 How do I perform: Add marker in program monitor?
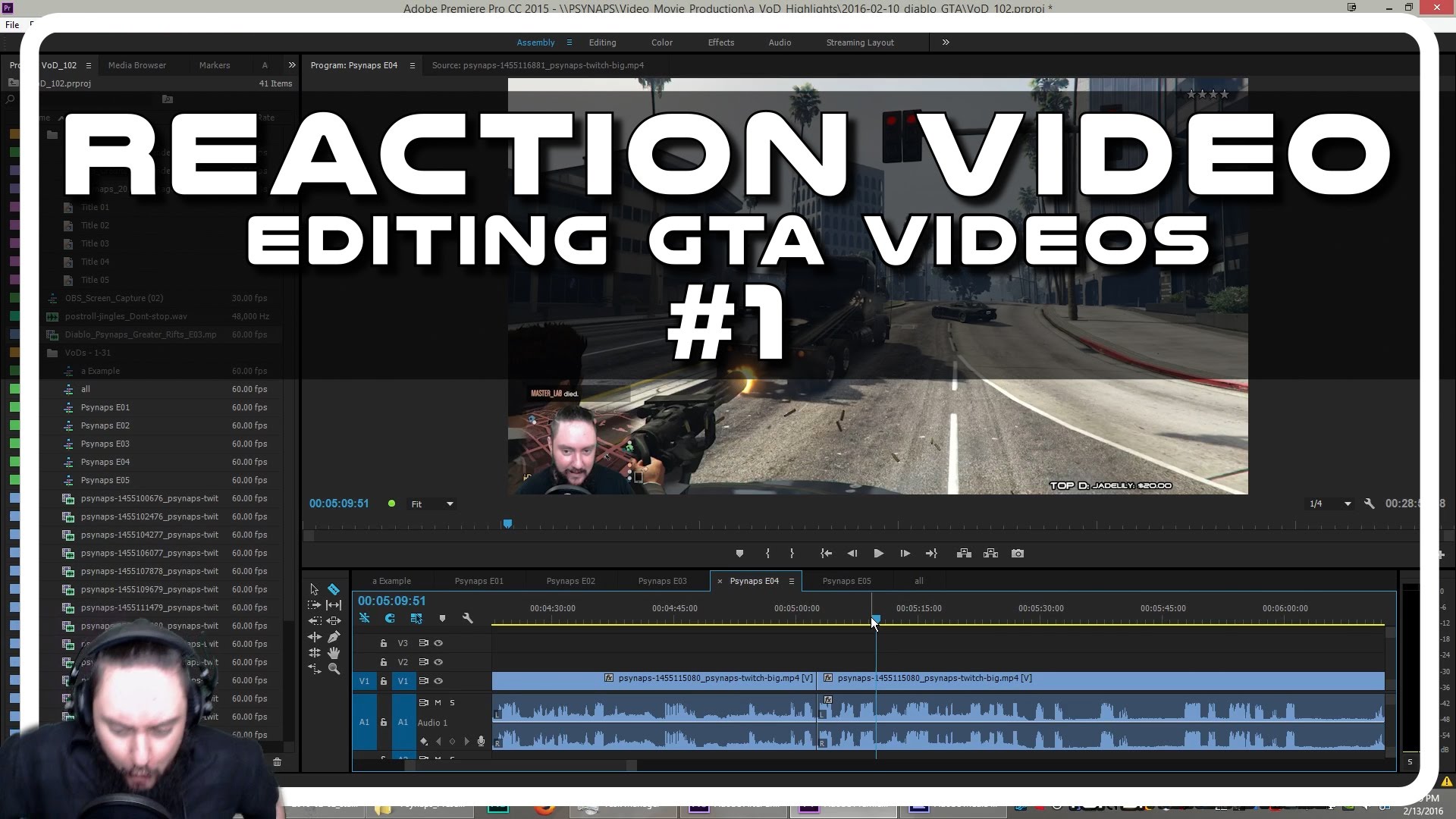point(739,554)
